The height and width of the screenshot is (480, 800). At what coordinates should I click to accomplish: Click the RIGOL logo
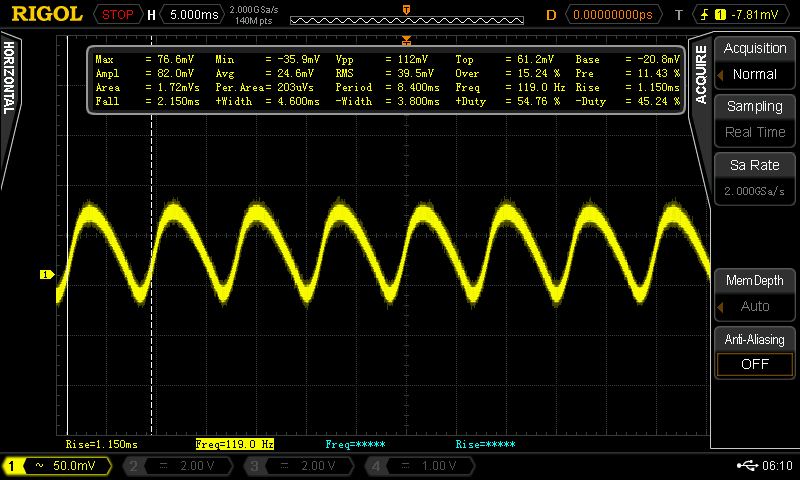(x=47, y=14)
